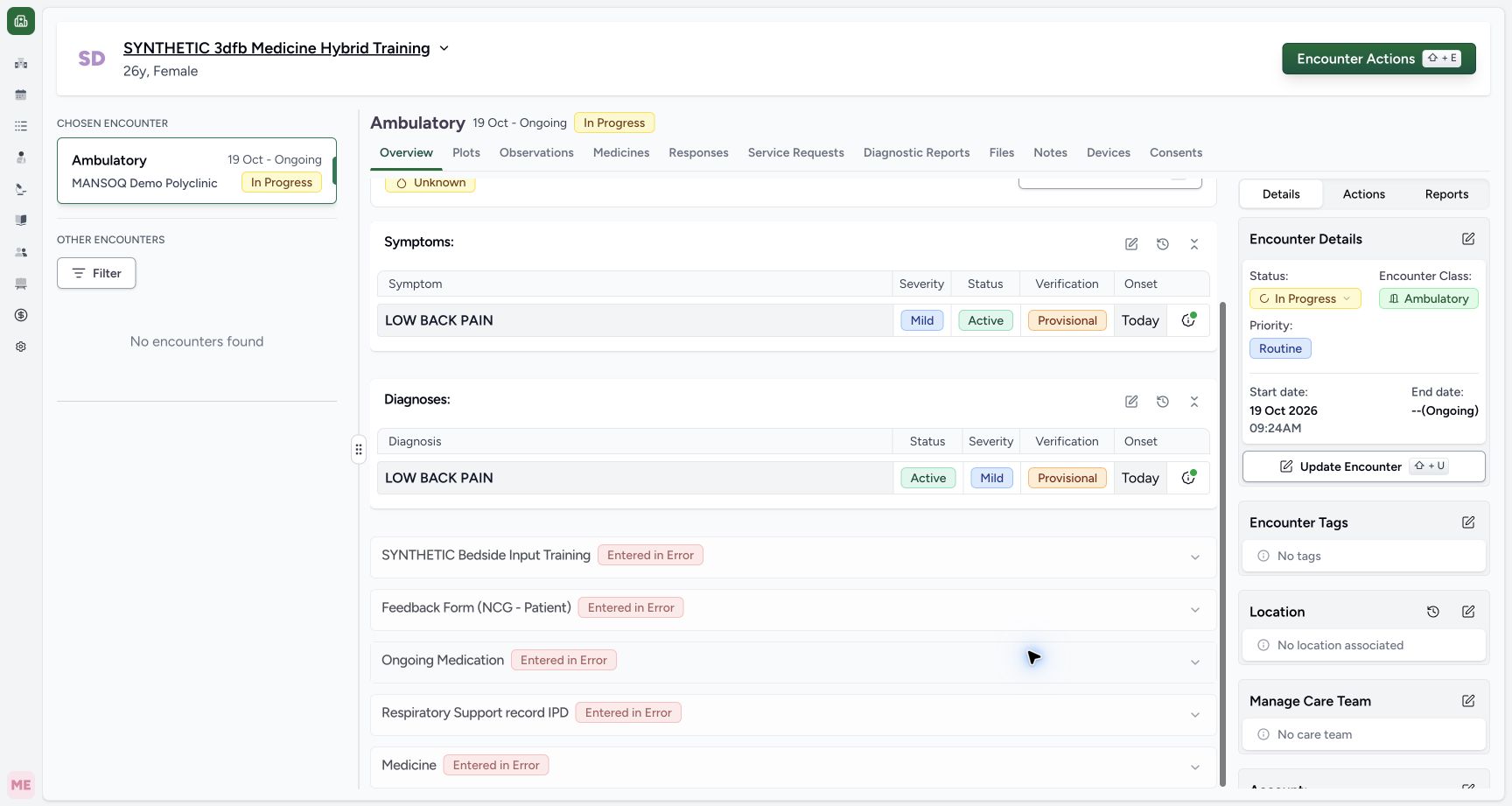View Location history
This screenshot has width=1512, height=806.
pyautogui.click(x=1433, y=612)
